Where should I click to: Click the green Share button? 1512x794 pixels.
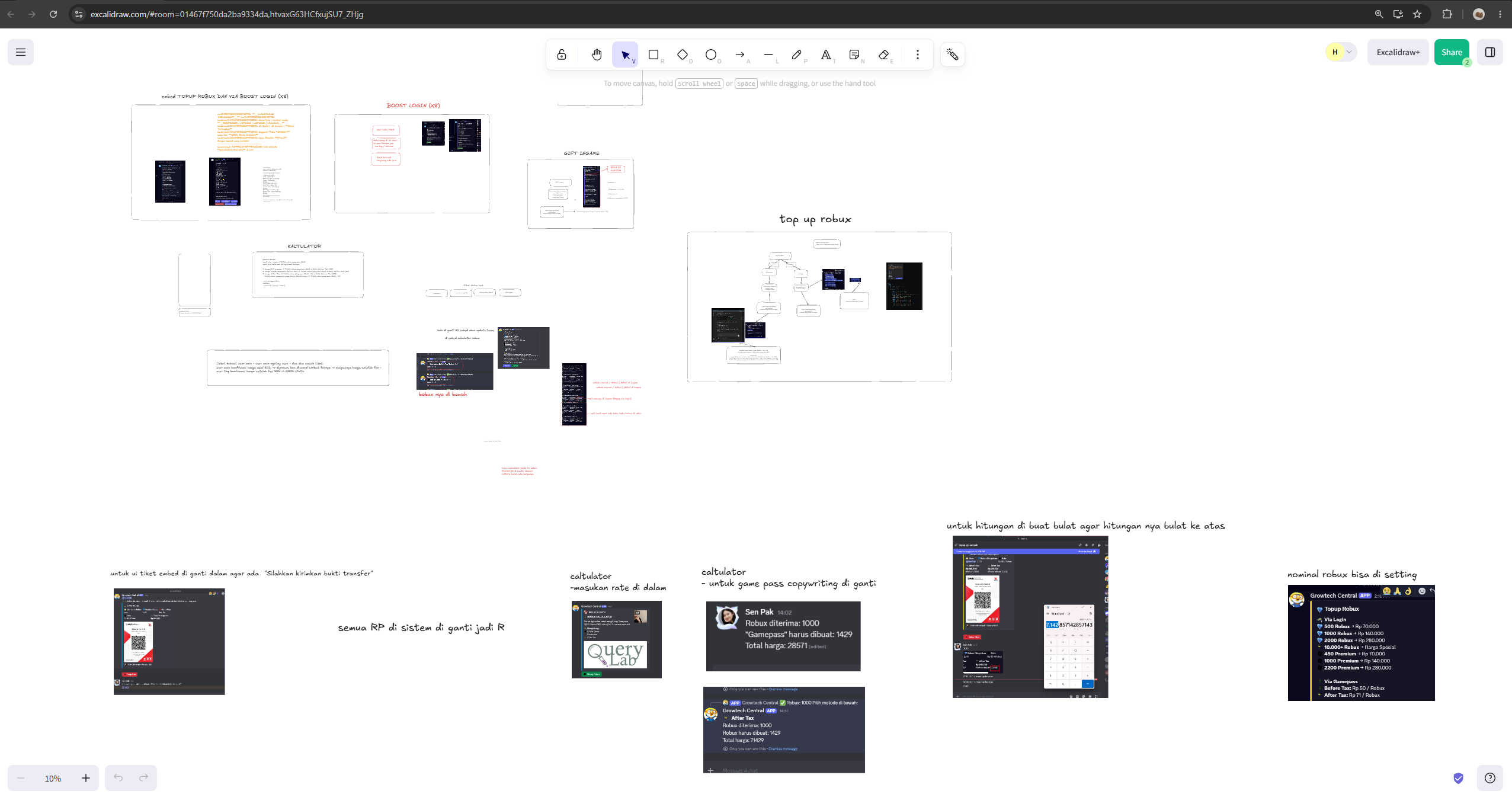point(1452,52)
